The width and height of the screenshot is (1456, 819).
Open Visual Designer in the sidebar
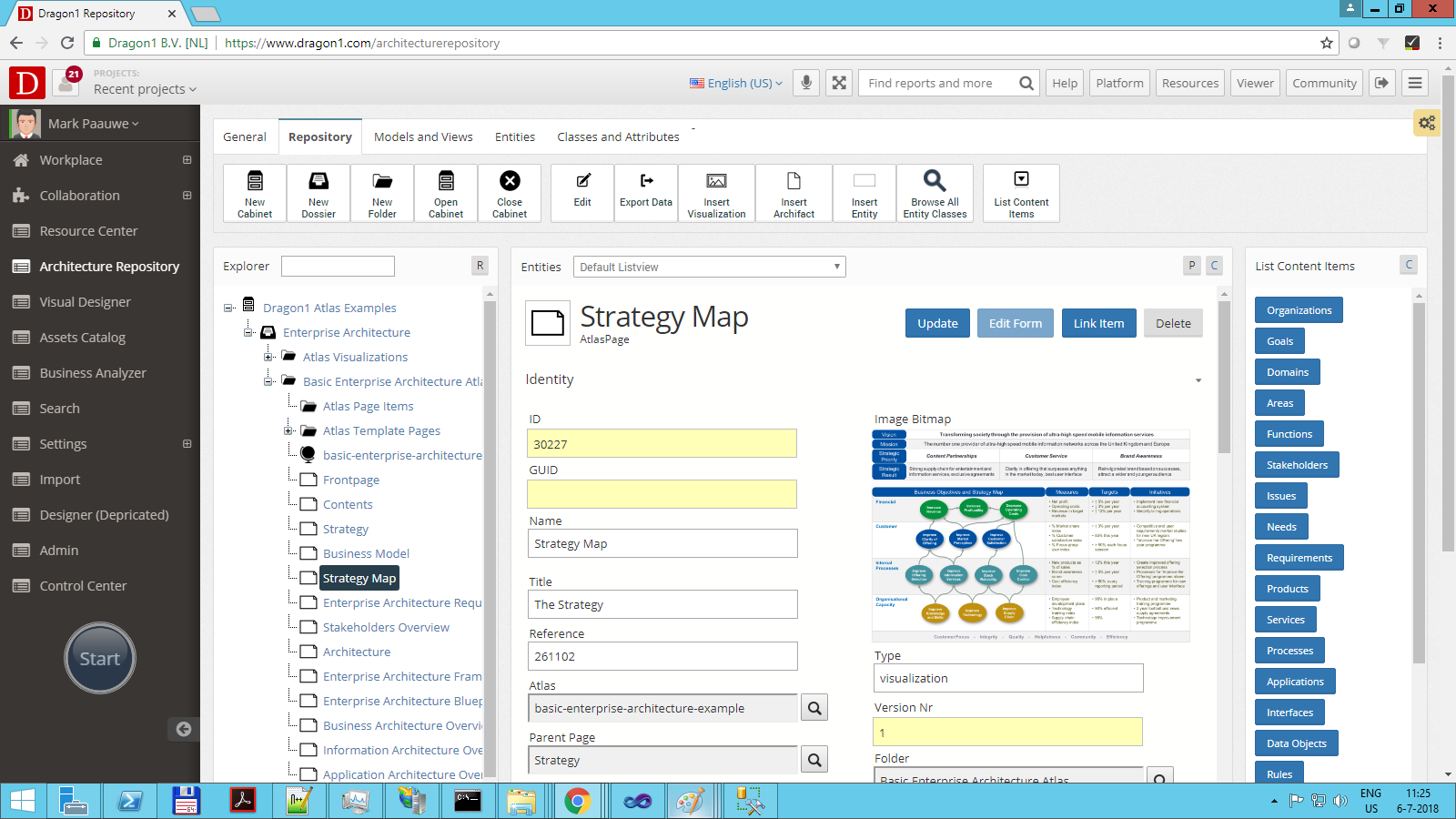click(x=85, y=302)
